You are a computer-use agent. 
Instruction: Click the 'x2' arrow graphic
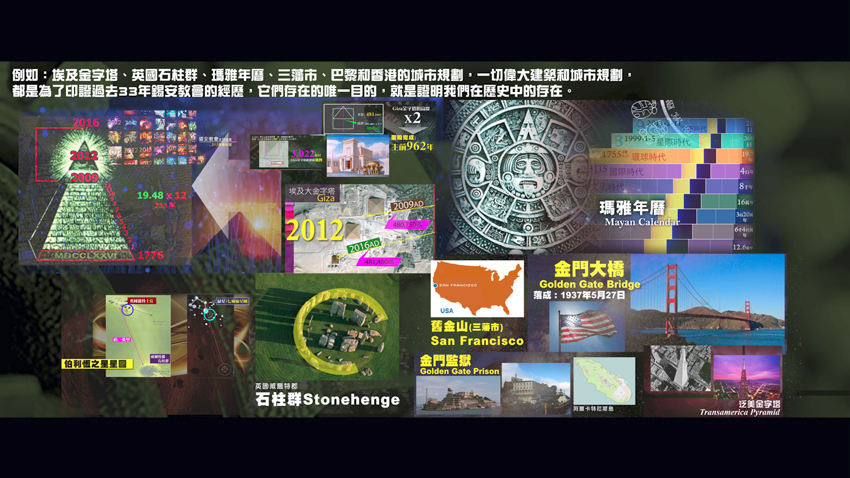(x=413, y=119)
